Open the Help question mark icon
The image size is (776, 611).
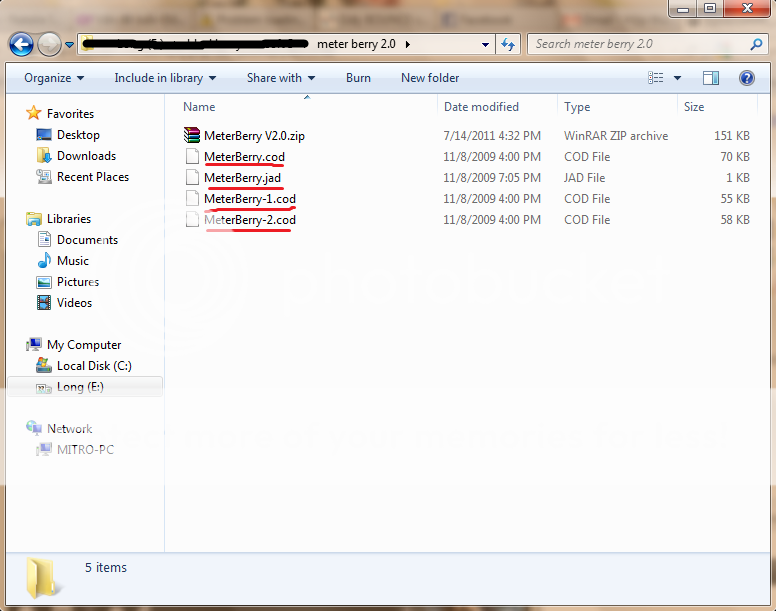[x=746, y=78]
